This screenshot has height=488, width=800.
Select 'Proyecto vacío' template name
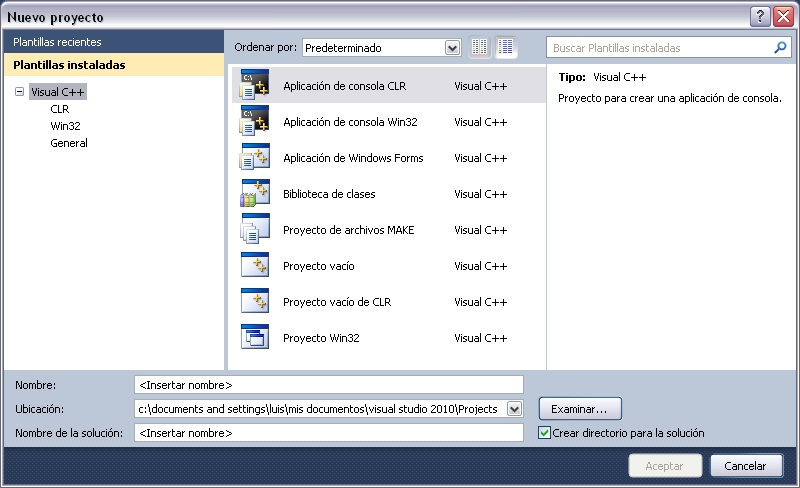pos(319,266)
